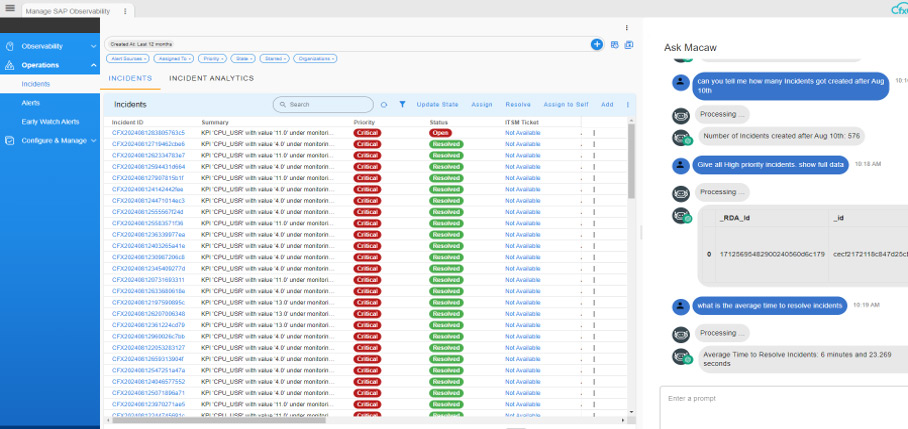Viewport: 908px width, 429px height.
Task: Expand the Configure & Manage sidebar section
Action: coord(93,141)
